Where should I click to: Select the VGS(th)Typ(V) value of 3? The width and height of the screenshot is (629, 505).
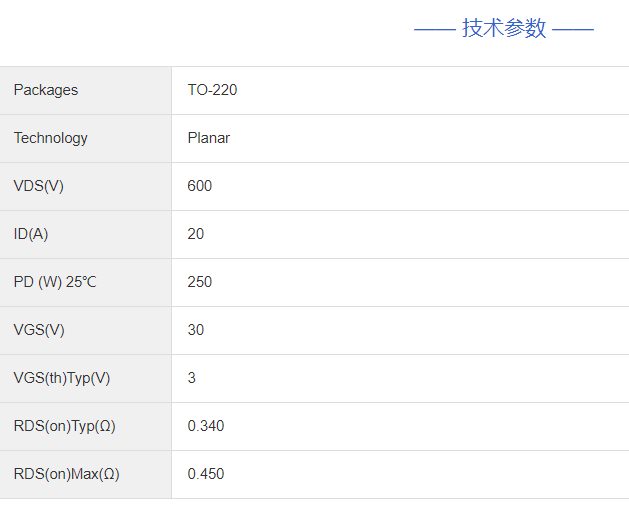tap(192, 378)
